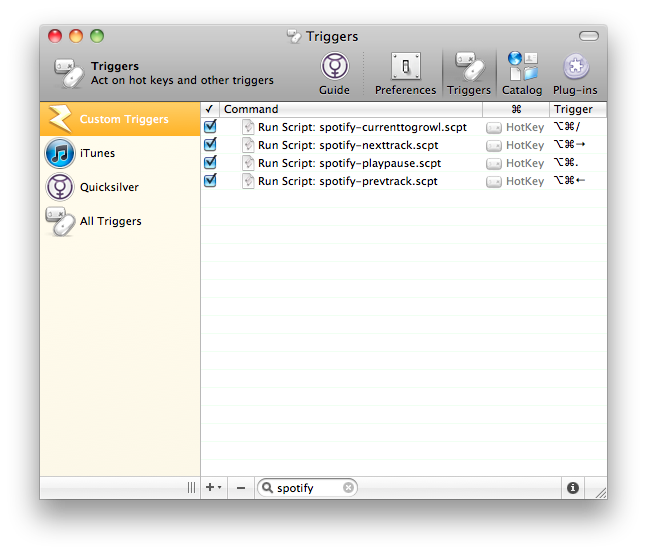Disable the spotify-currenttogrowl.scpt trigger
The image size is (647, 554).
click(x=210, y=126)
